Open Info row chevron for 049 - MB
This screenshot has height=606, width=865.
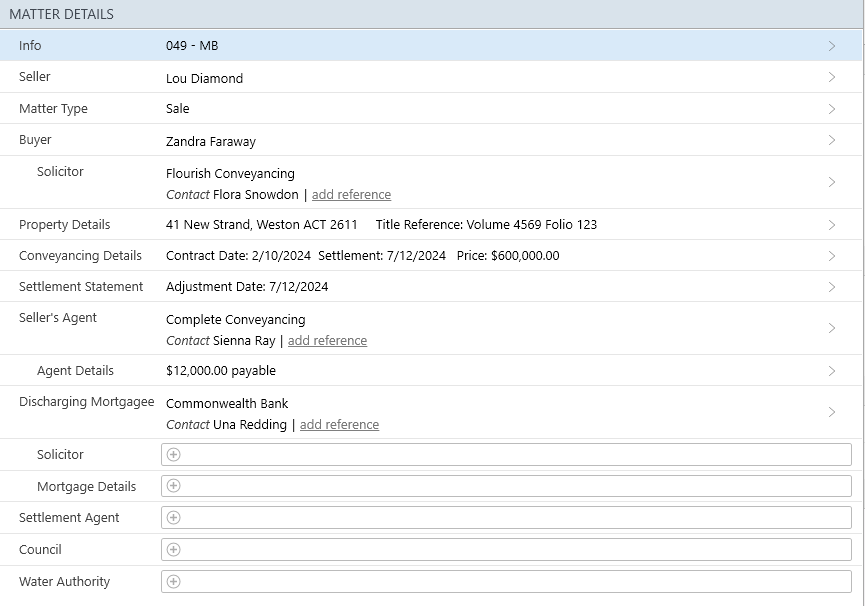point(831,46)
